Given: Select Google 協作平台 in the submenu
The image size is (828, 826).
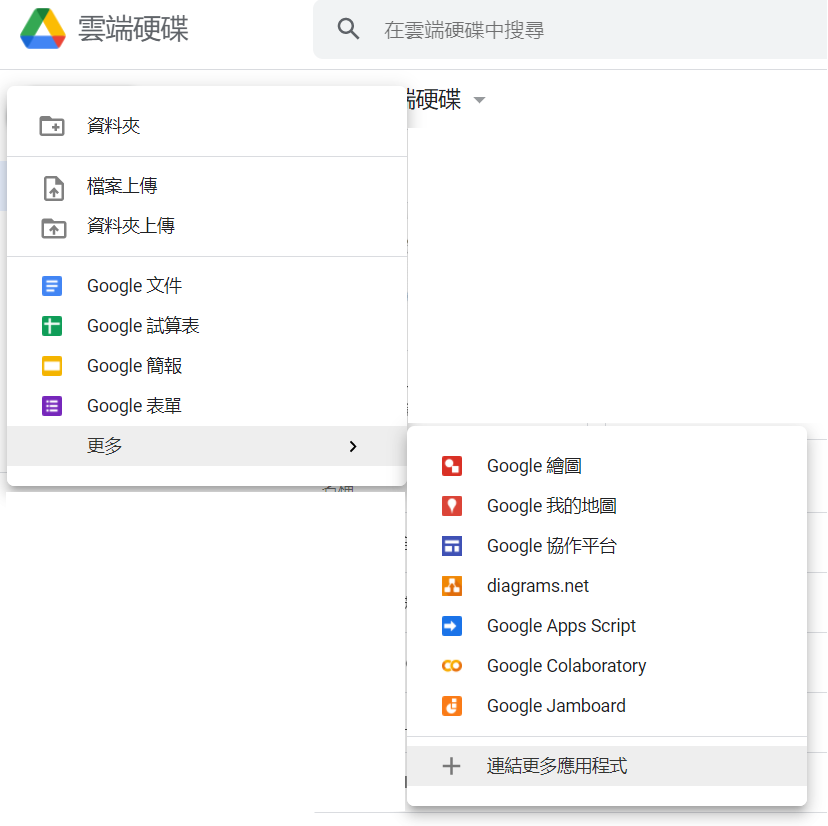Looking at the screenshot, I should pos(607,546).
